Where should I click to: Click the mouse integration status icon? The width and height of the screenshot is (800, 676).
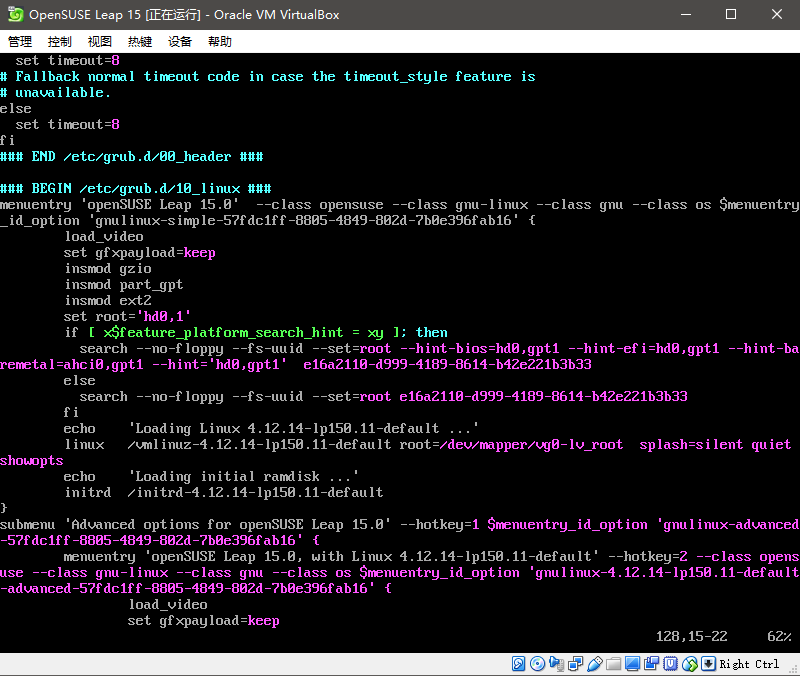pos(689,663)
